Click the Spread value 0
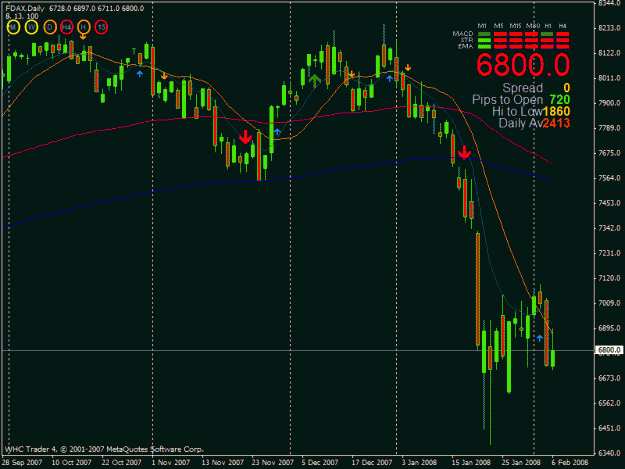Viewport: 625px width, 469px height. (x=566, y=88)
